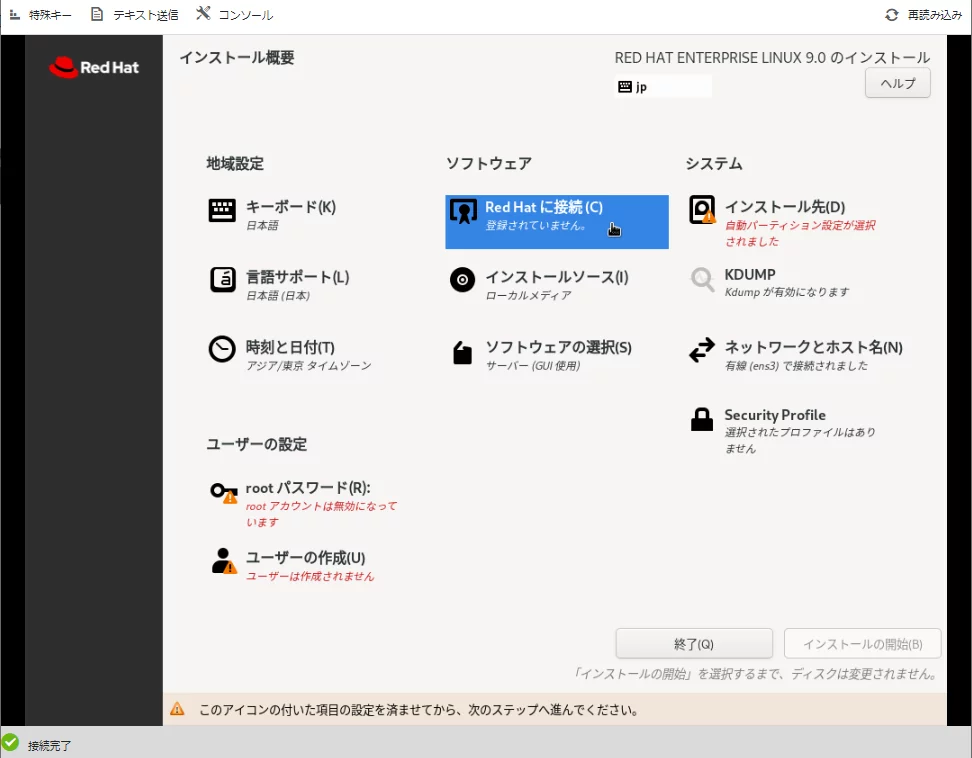Open 言語サポート via its language icon
The width and height of the screenshot is (972, 758).
click(222, 279)
